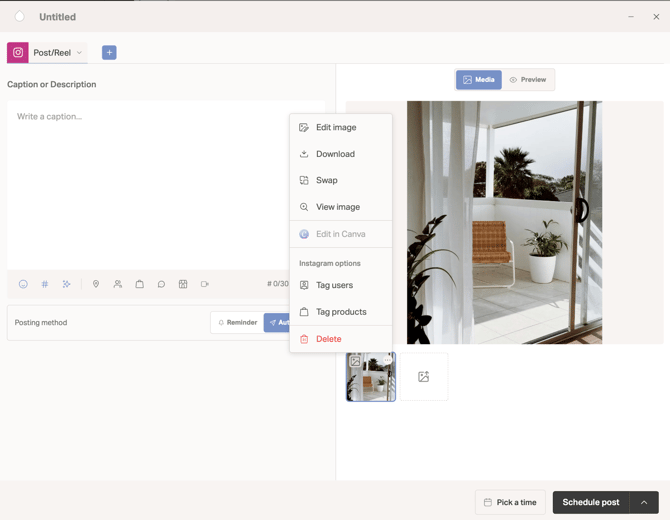Image resolution: width=670 pixels, height=520 pixels.
Task: Click the Instagram logo icon
Action: [18, 53]
